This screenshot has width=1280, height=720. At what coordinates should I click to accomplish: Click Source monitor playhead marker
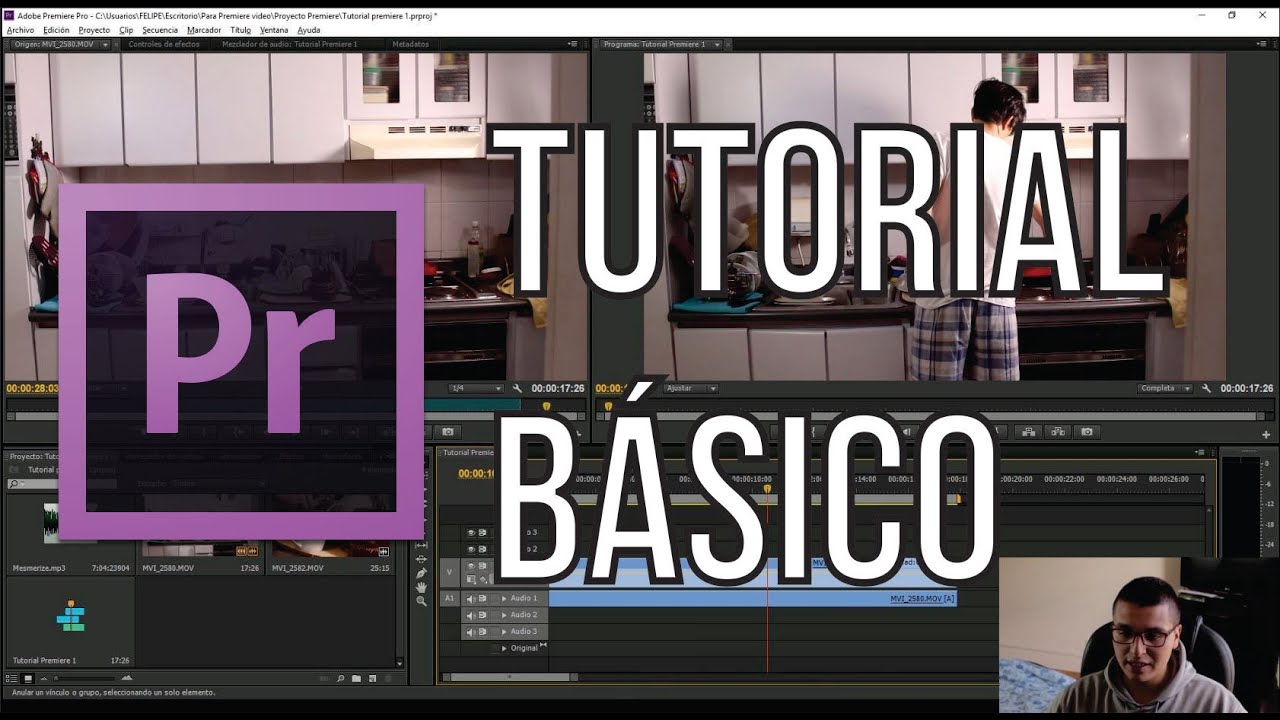[x=546, y=406]
